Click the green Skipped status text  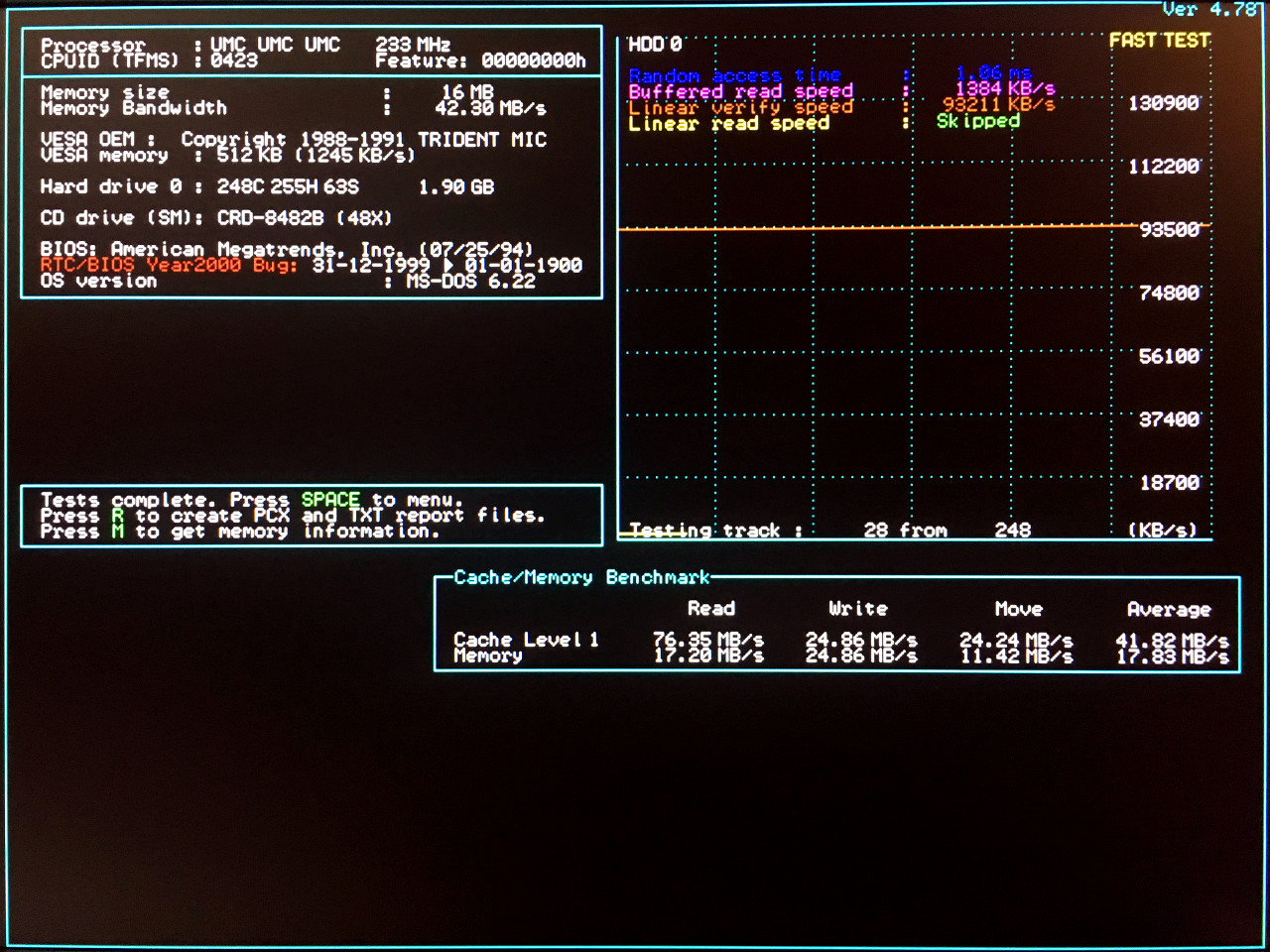click(x=977, y=121)
